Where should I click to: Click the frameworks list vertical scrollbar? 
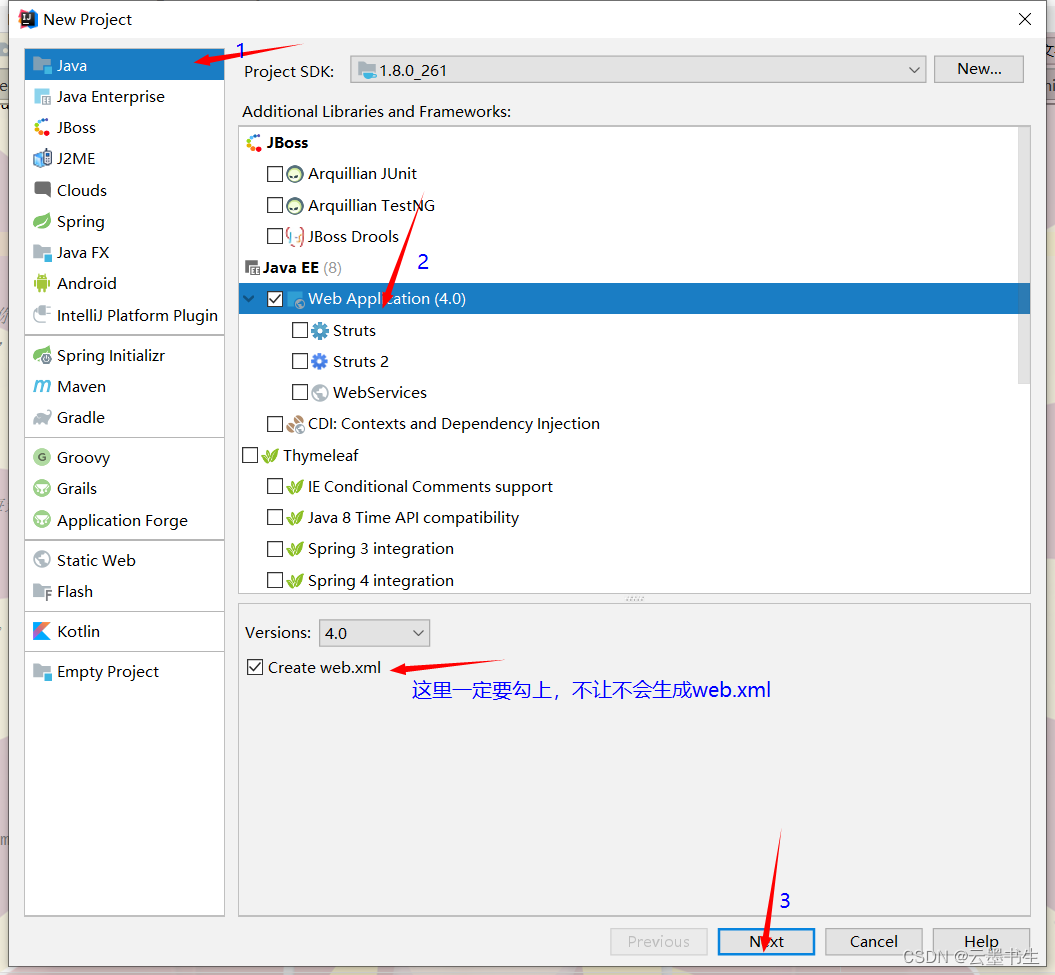point(1024,256)
